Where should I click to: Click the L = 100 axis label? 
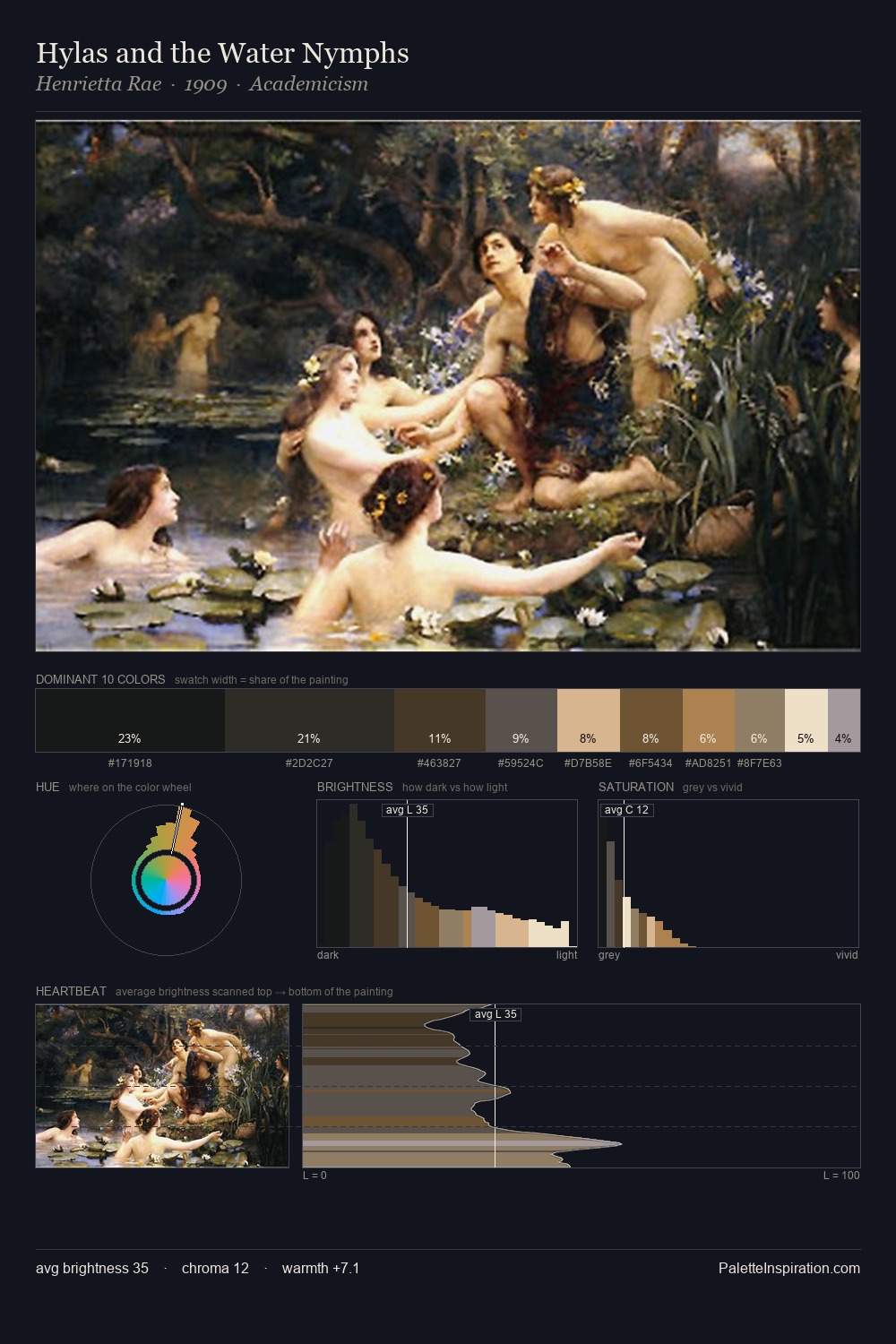tap(841, 1176)
